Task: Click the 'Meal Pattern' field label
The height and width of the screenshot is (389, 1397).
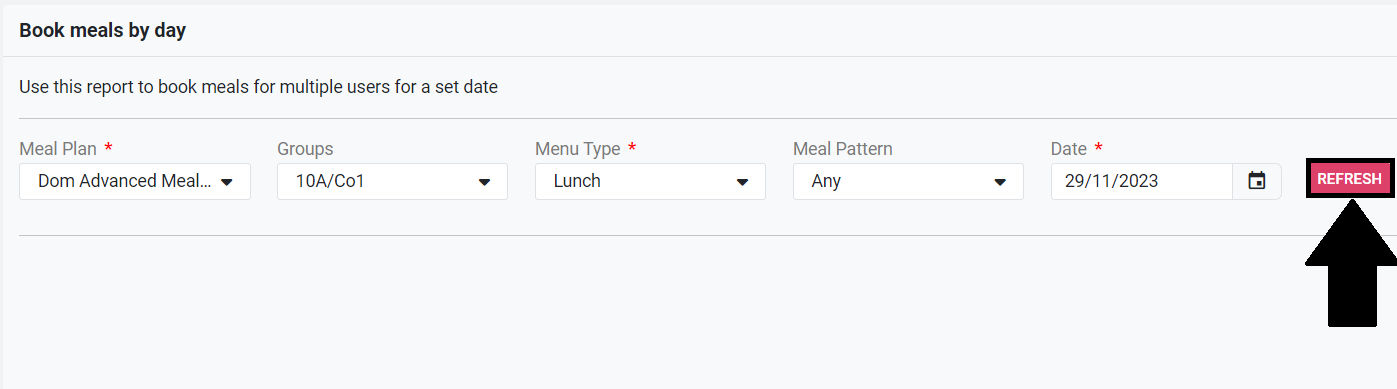Action: coord(843,149)
